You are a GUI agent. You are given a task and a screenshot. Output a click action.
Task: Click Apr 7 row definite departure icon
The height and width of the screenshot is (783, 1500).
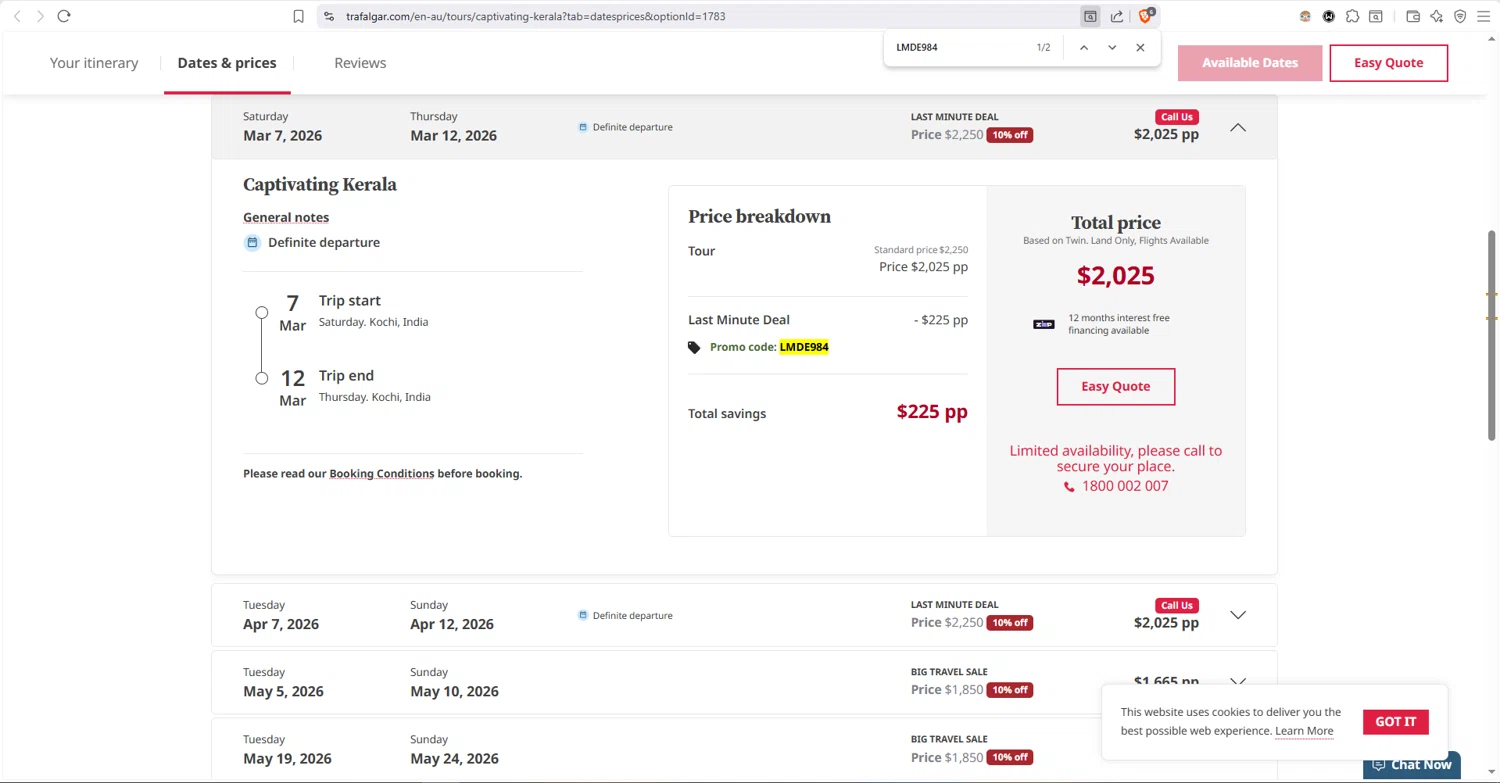pyautogui.click(x=583, y=615)
